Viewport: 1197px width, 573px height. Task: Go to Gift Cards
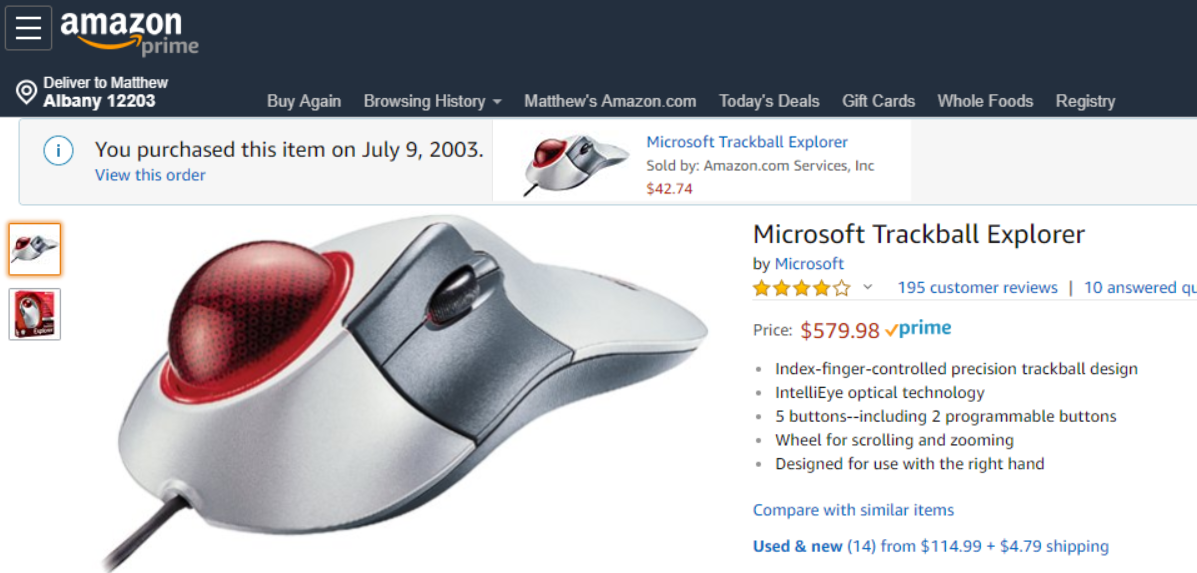coord(878,101)
